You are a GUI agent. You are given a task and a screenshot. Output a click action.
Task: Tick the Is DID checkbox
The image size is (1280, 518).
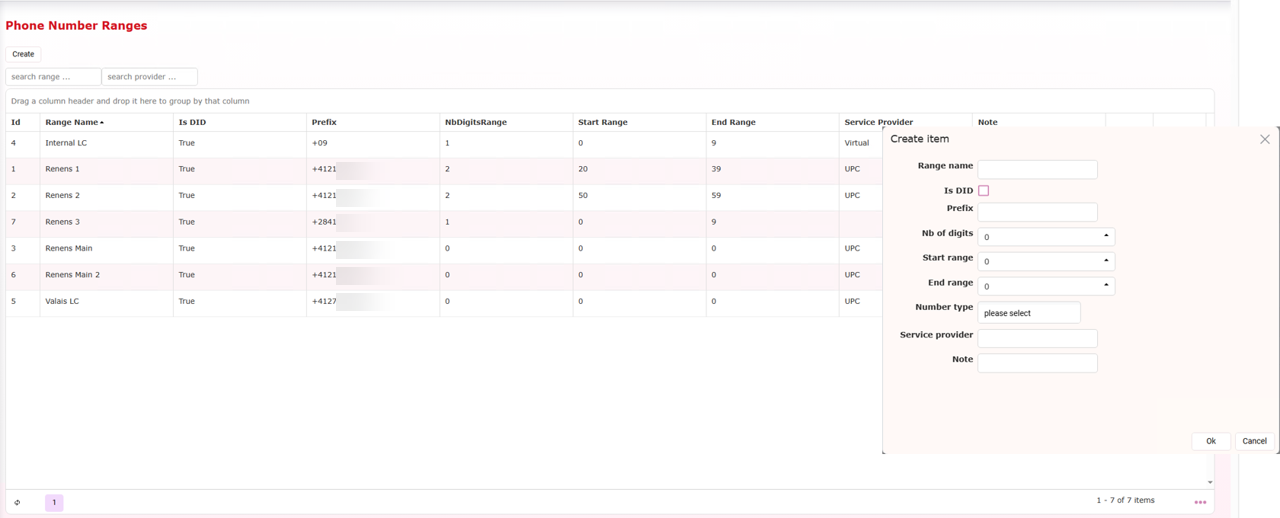[983, 190]
